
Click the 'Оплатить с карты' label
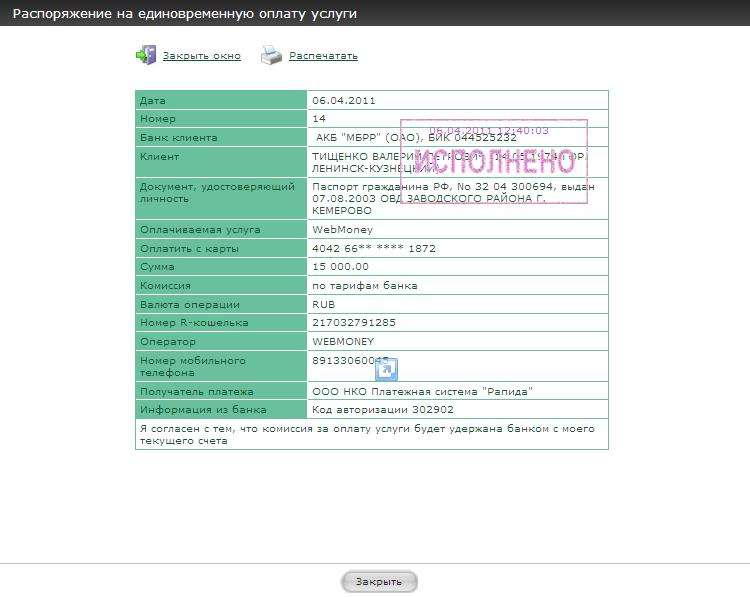point(189,249)
